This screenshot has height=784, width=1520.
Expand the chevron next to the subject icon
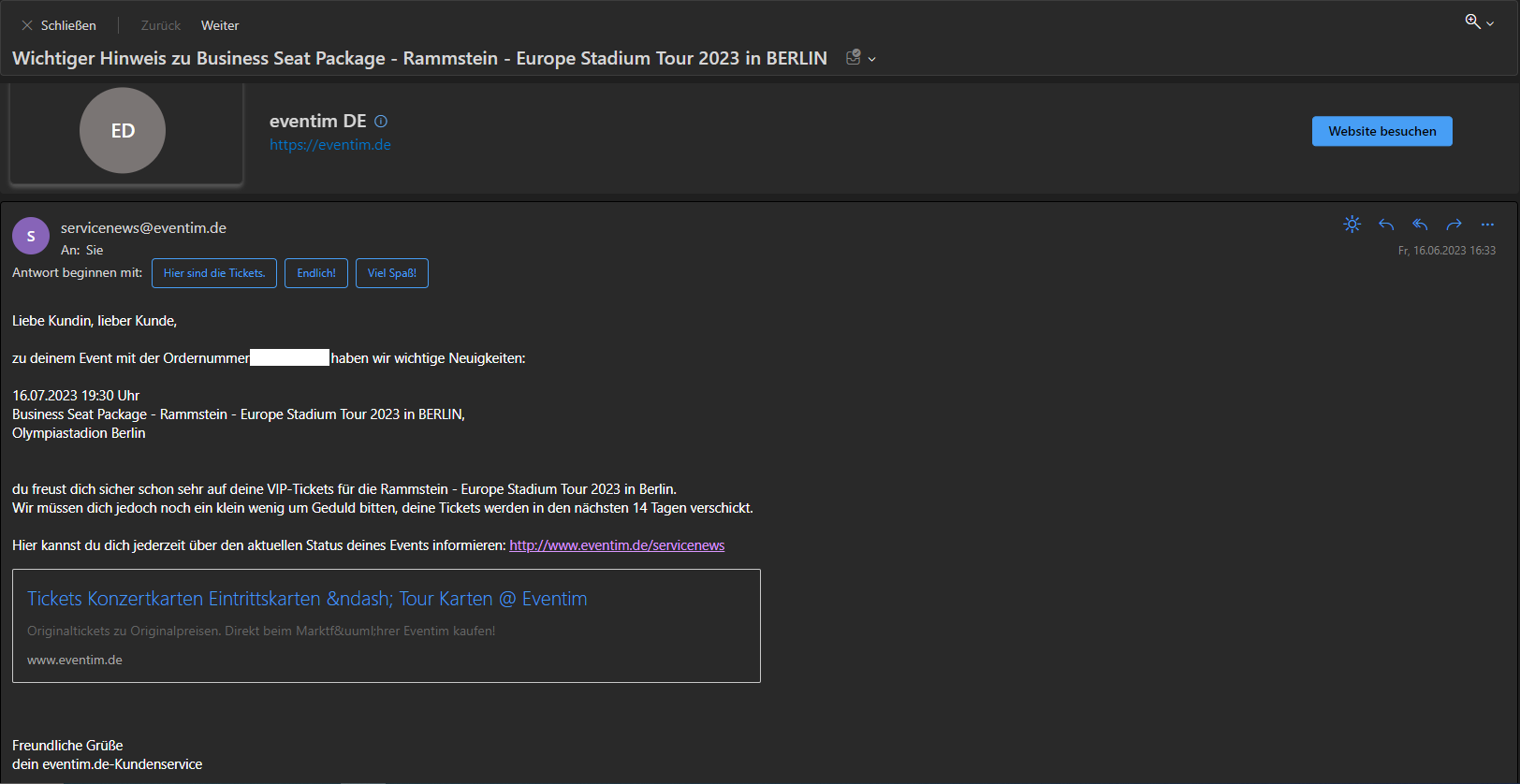[x=872, y=59]
